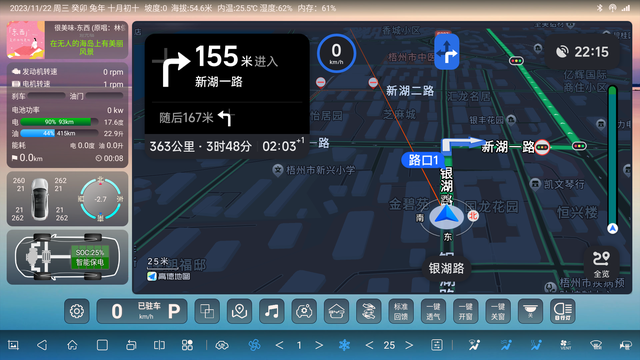The image size is (640, 360).
Task: Toggle the headlight button
Action: tap(562, 311)
